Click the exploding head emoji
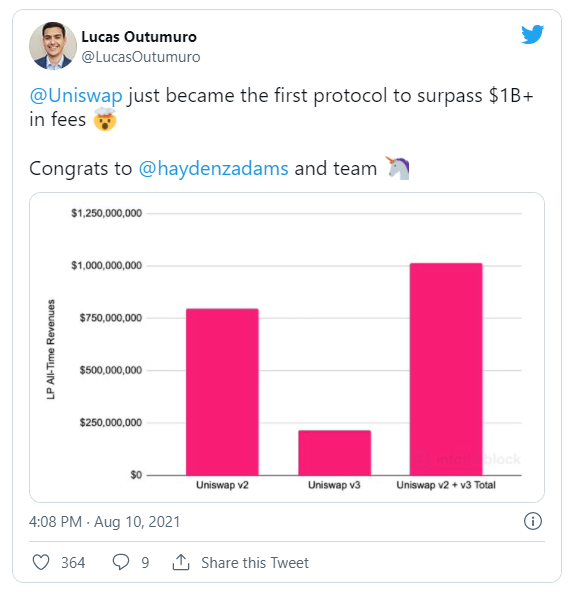Image resolution: width=577 pixels, height=597 pixels. coord(105,119)
